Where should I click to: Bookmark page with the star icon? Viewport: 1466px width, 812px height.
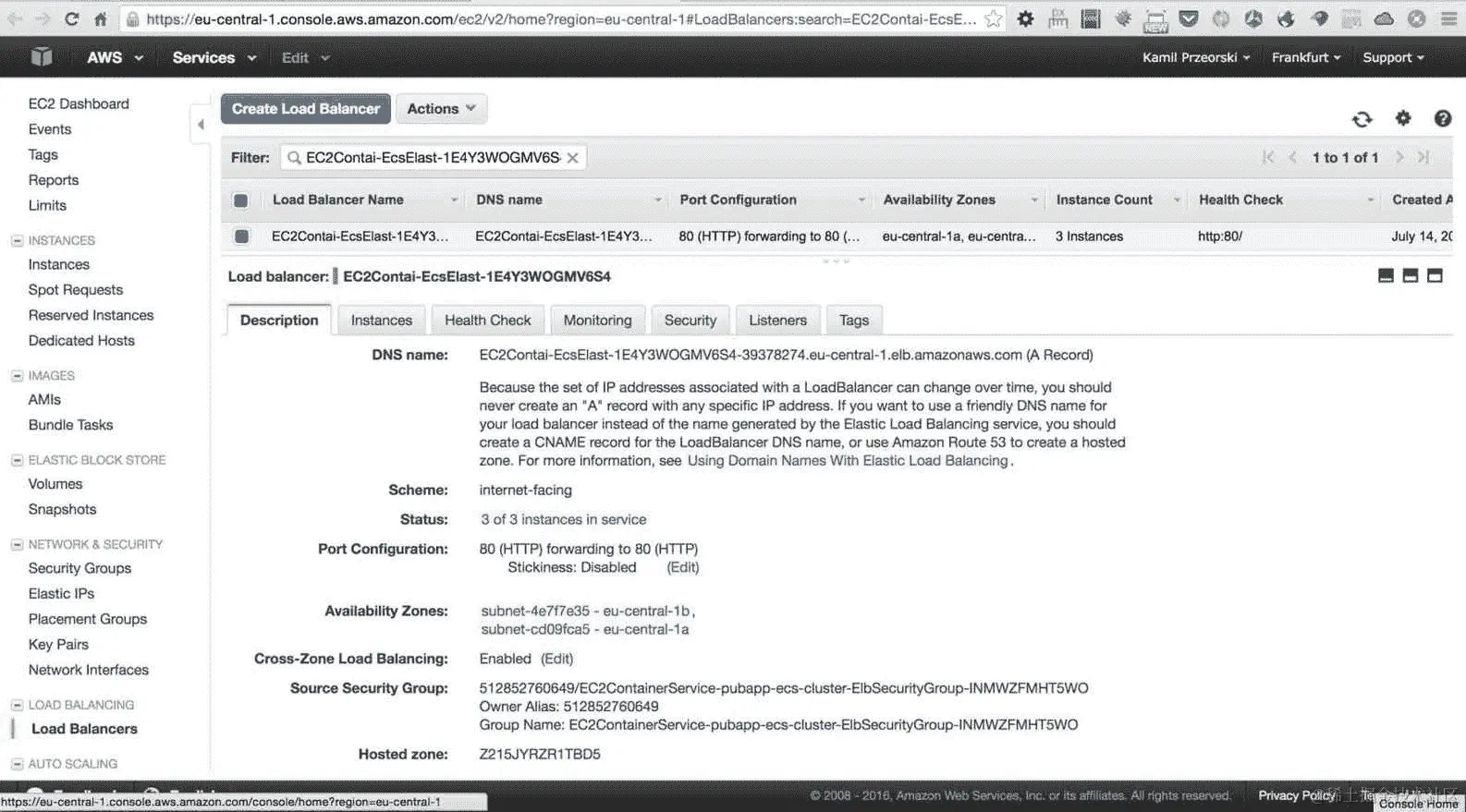994,18
